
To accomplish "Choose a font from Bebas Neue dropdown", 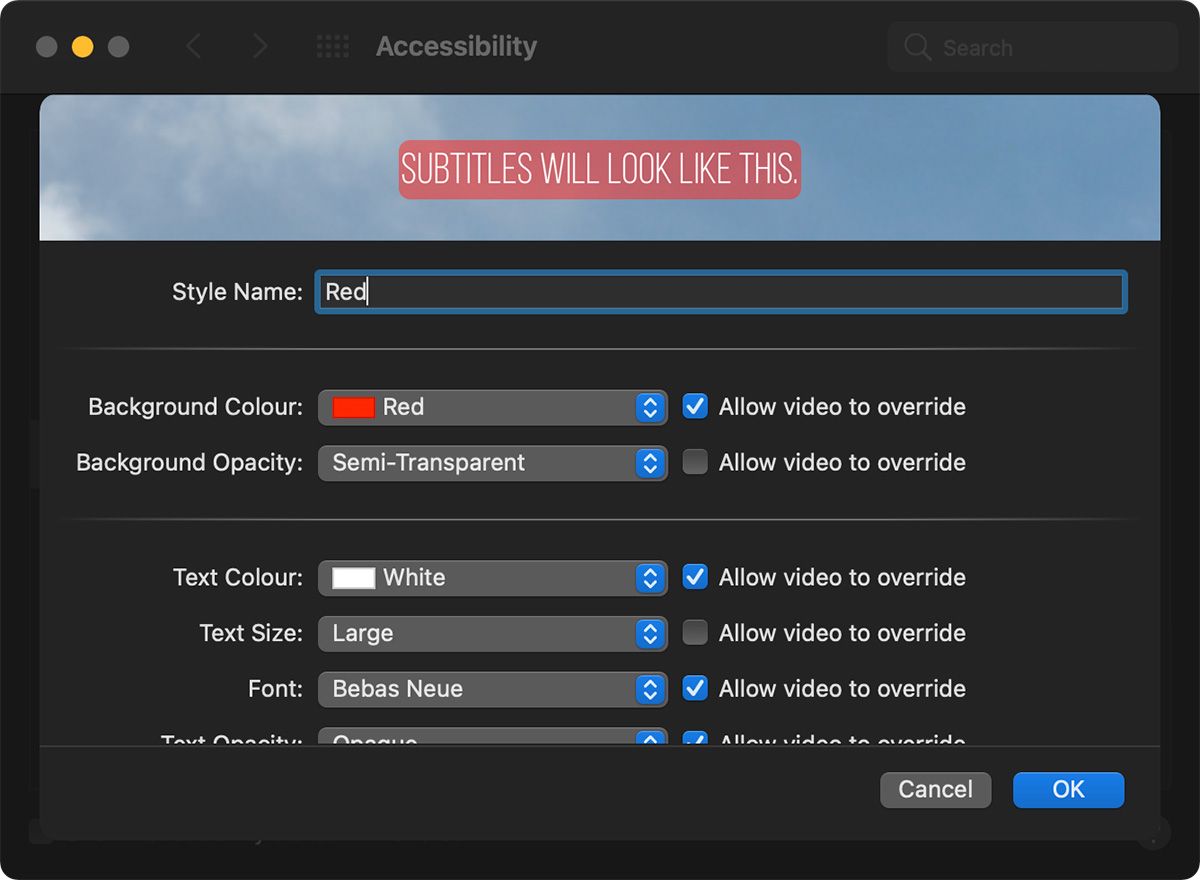I will click(x=492, y=689).
